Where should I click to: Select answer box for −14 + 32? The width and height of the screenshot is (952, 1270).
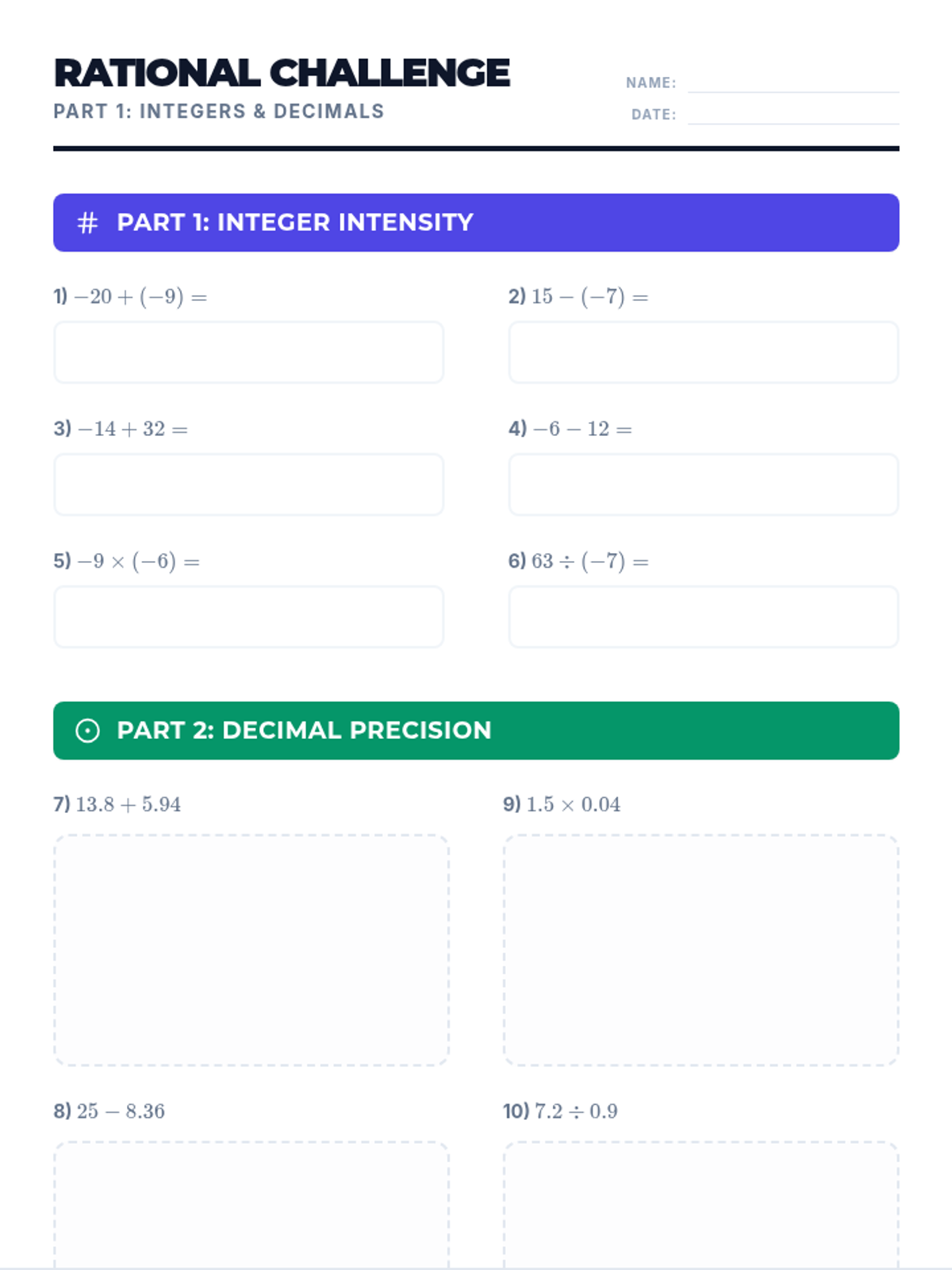coord(248,485)
